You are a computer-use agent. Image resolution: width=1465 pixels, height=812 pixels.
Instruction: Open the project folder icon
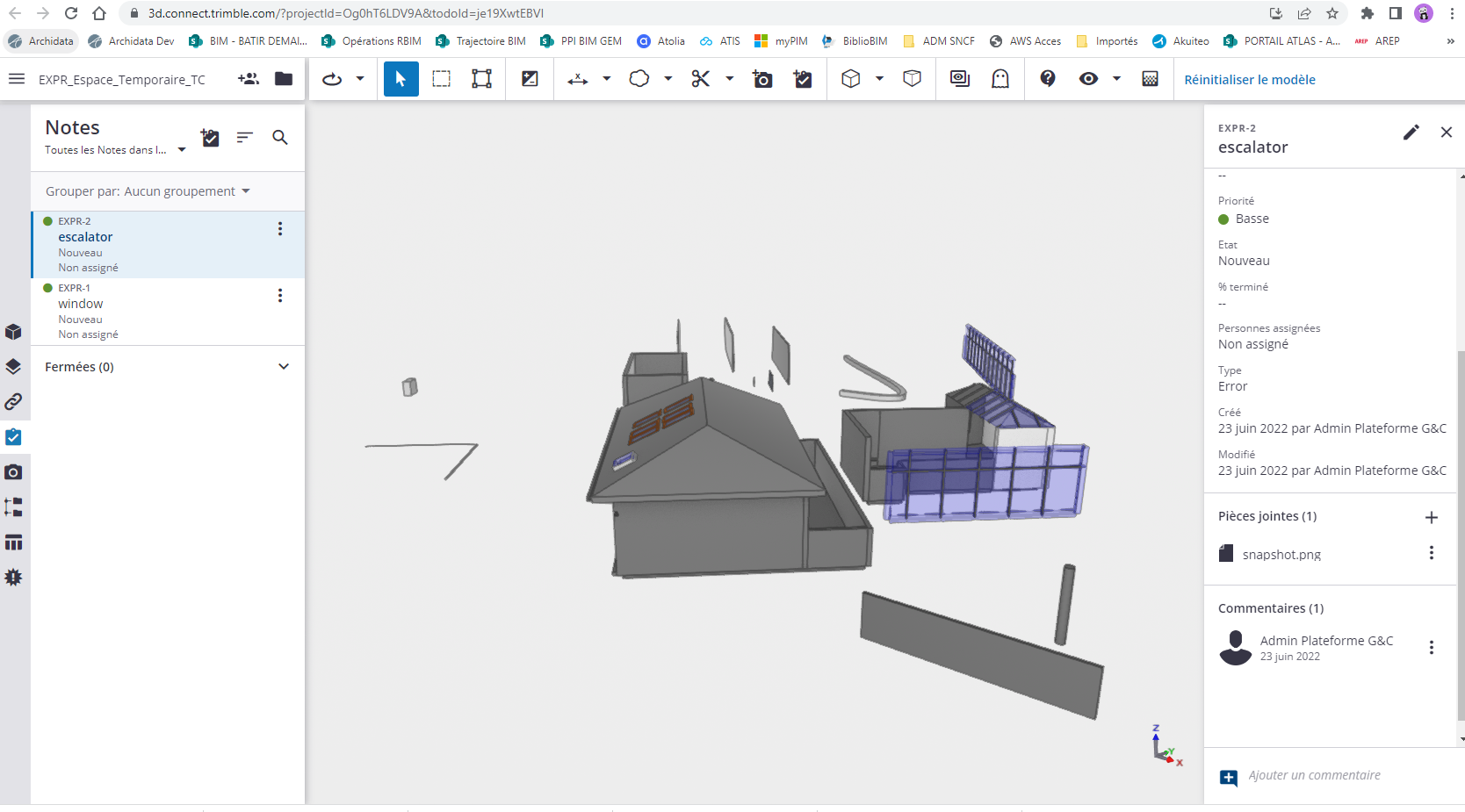click(x=284, y=79)
